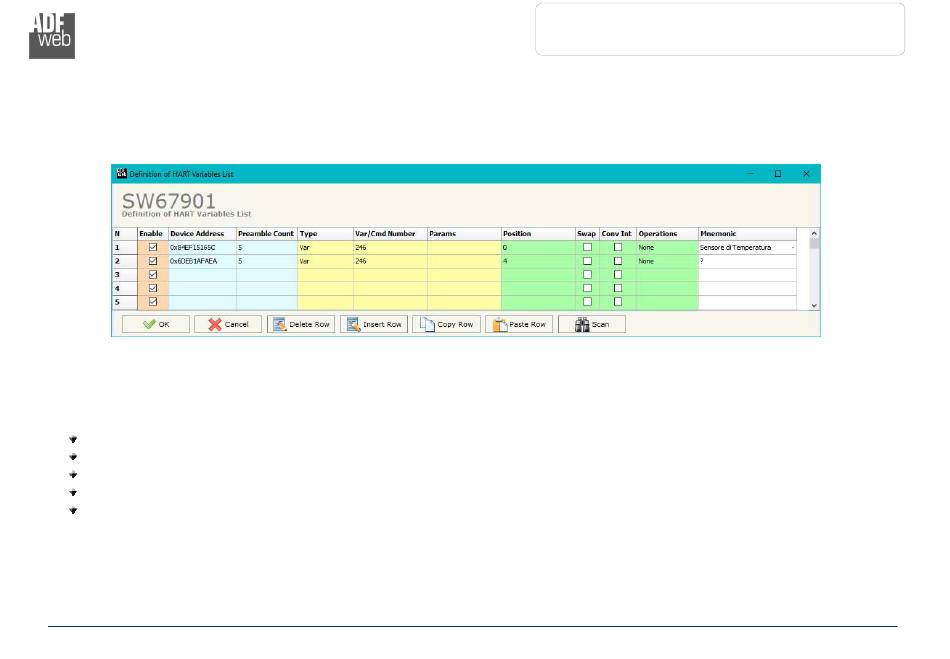950x659 pixels.
Task: Select the Type column header
Action: [325, 234]
